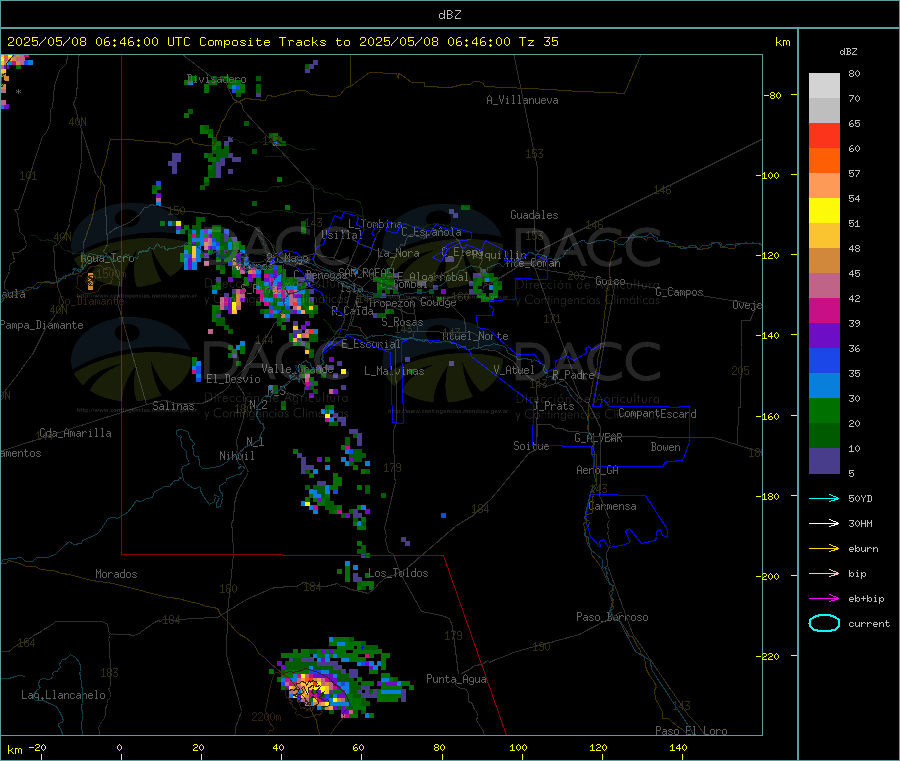Image resolution: width=900 pixels, height=761 pixels.
Task: Click the pink bip arrow in legend
Action: [x=824, y=573]
